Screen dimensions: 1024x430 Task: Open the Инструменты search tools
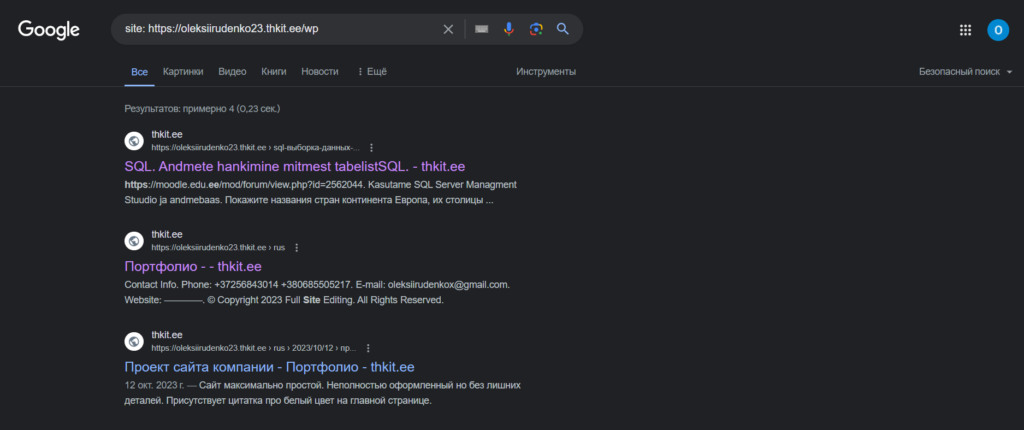coord(546,72)
